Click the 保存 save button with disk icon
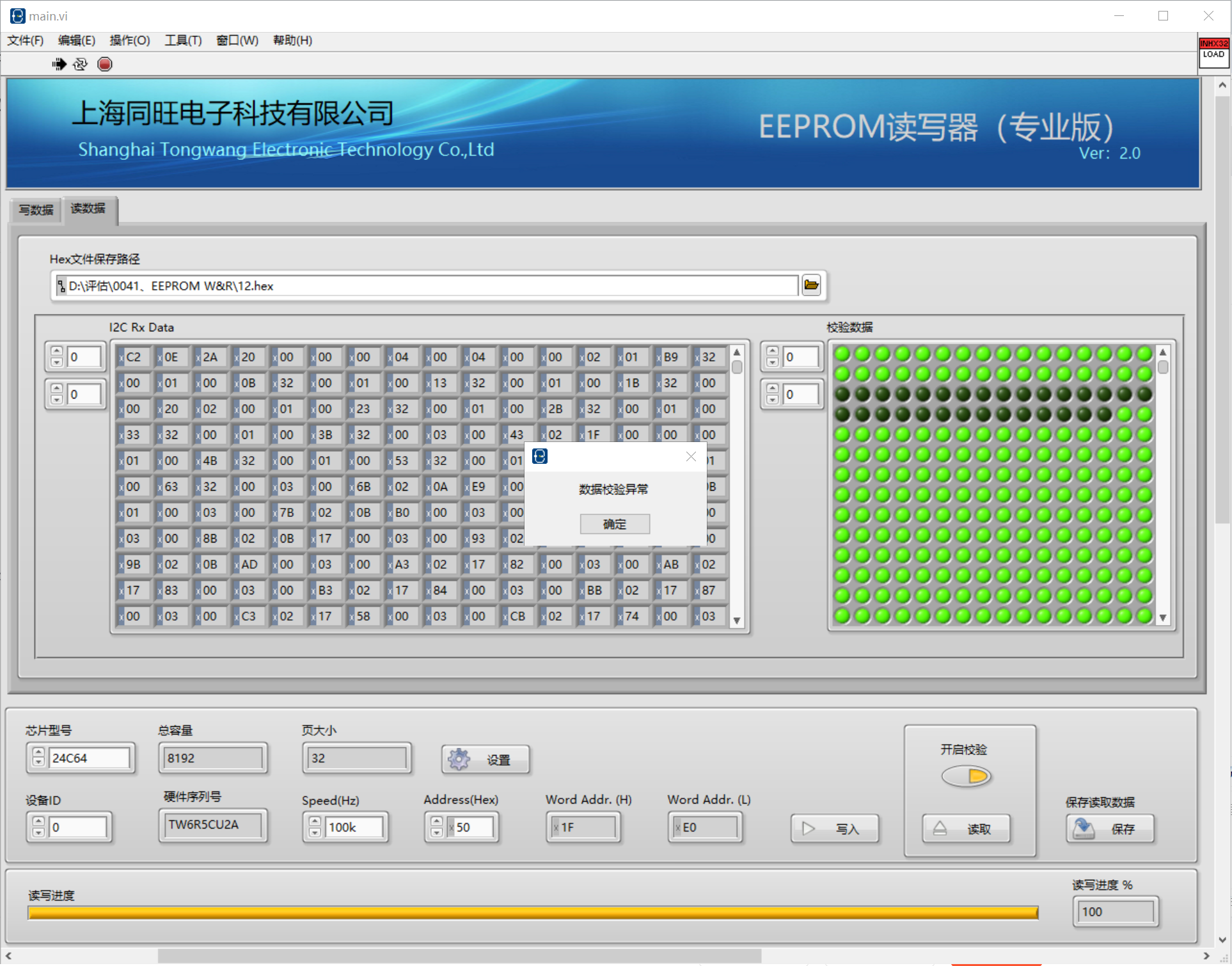The image size is (1232, 966). pos(1110,829)
